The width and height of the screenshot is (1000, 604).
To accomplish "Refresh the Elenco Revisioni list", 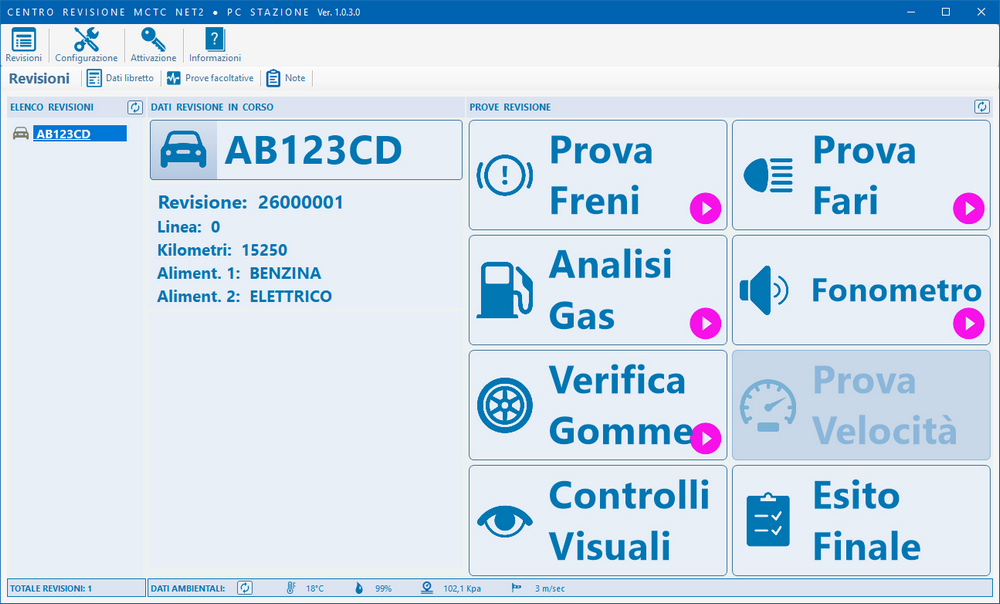I will [135, 107].
